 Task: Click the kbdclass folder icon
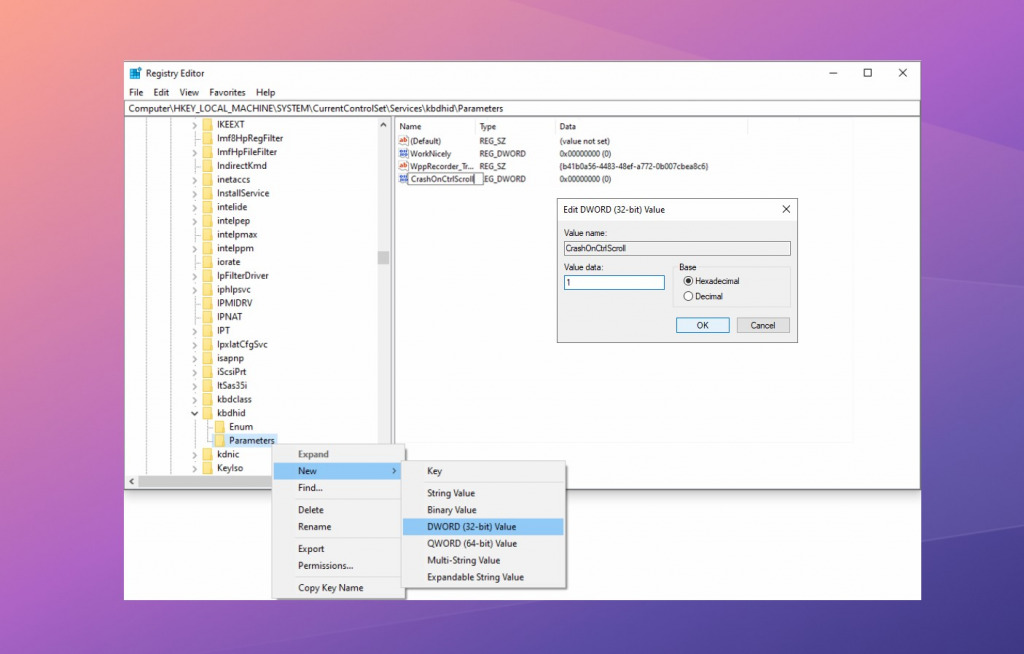tap(208, 399)
